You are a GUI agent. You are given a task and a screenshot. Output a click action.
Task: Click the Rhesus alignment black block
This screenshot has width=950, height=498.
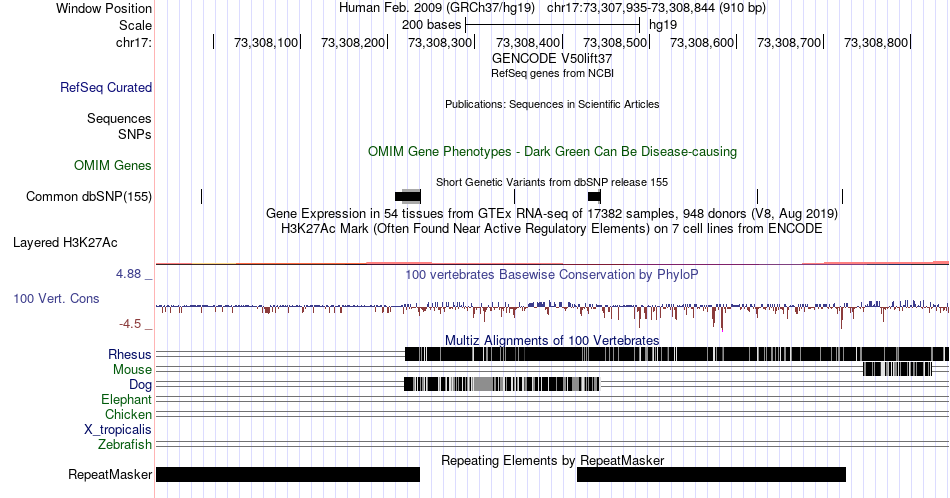677,354
